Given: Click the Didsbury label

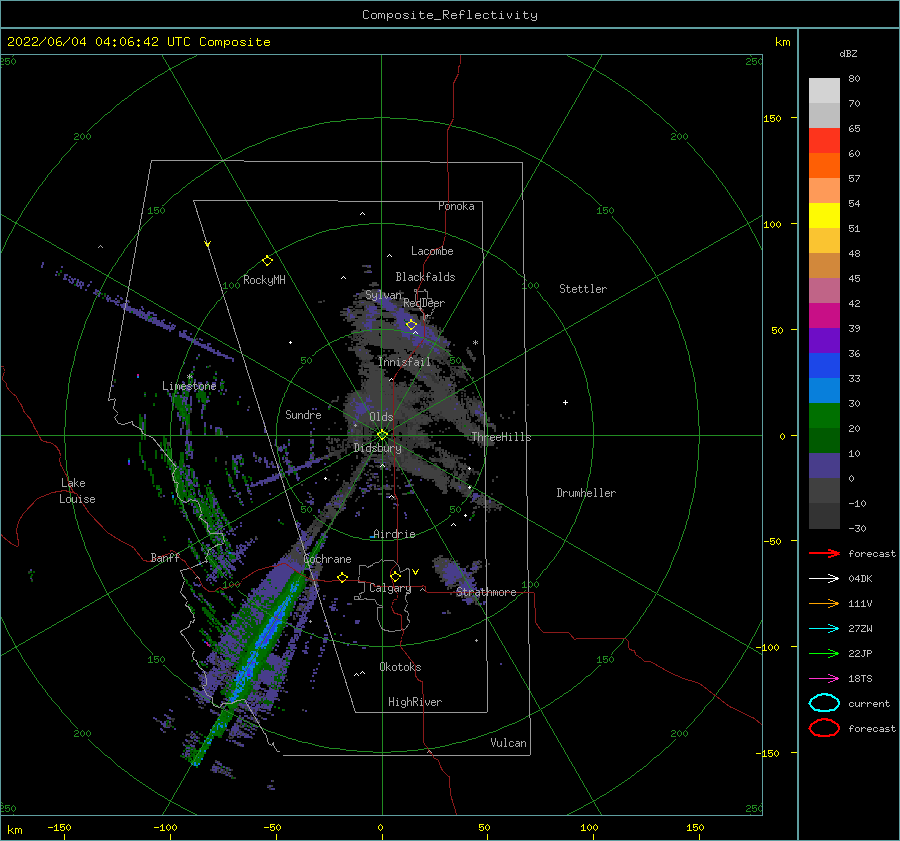Looking at the screenshot, I should pos(377,448).
